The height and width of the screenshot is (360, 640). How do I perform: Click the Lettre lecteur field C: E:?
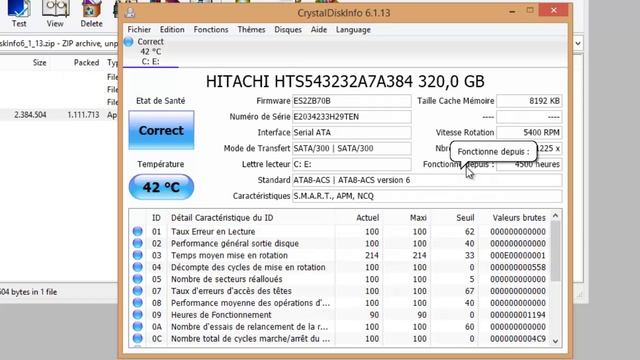[x=351, y=164]
